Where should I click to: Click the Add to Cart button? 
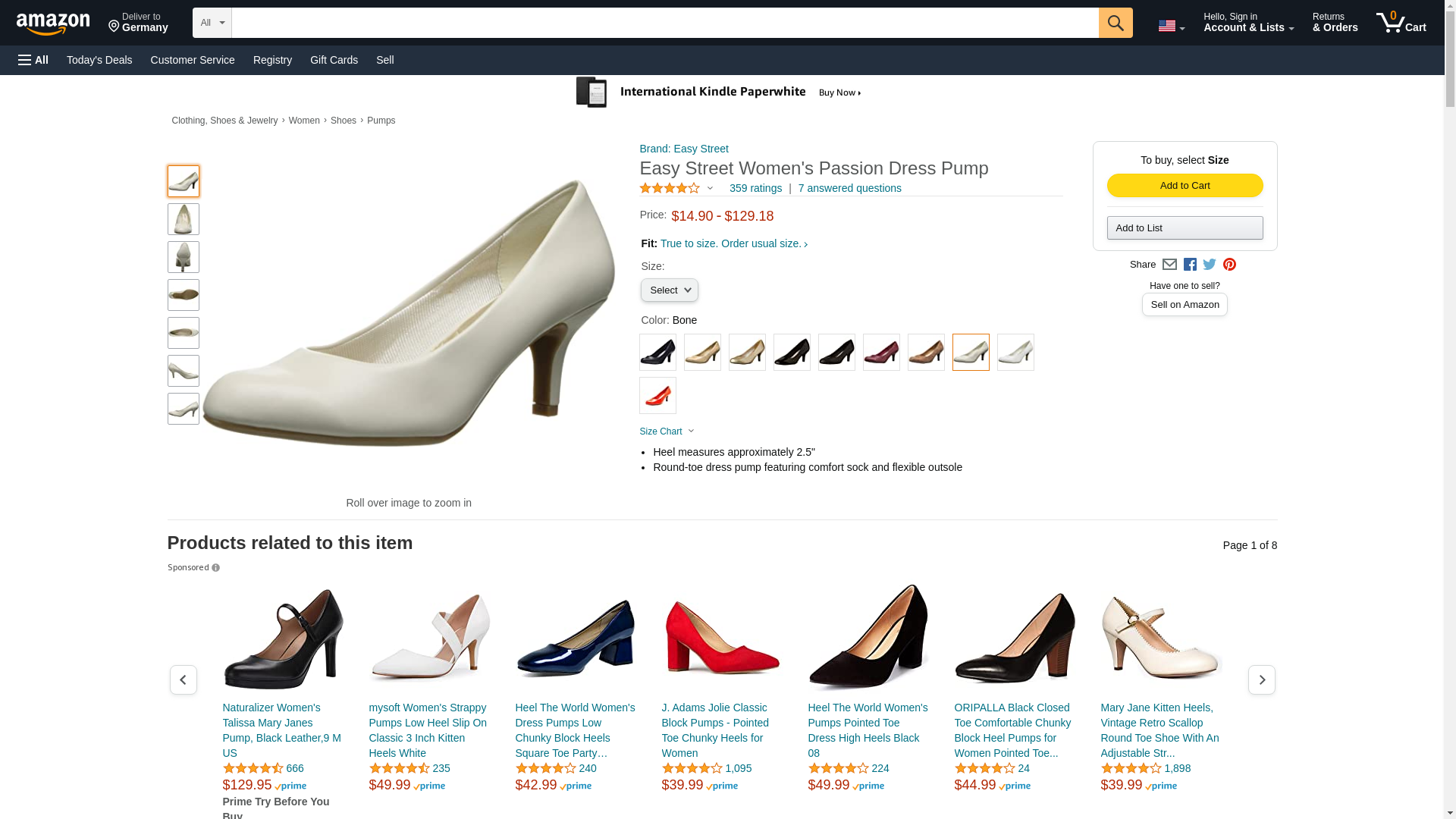point(1185,186)
